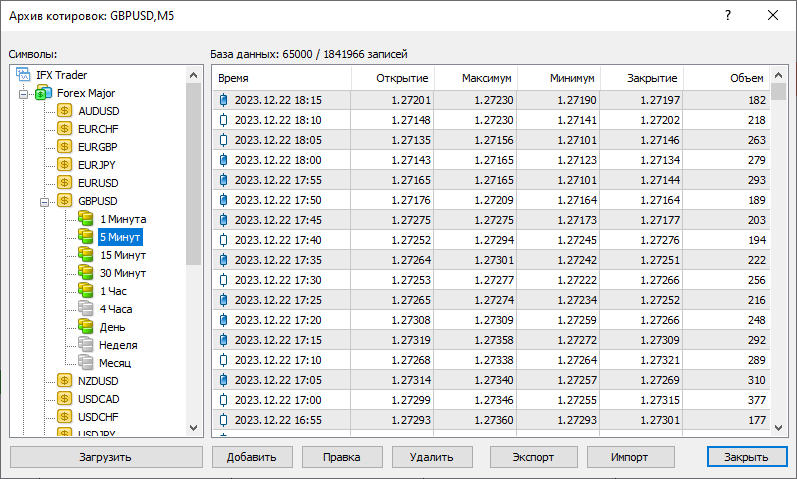Click the USDCHF coin icon

pos(65,416)
